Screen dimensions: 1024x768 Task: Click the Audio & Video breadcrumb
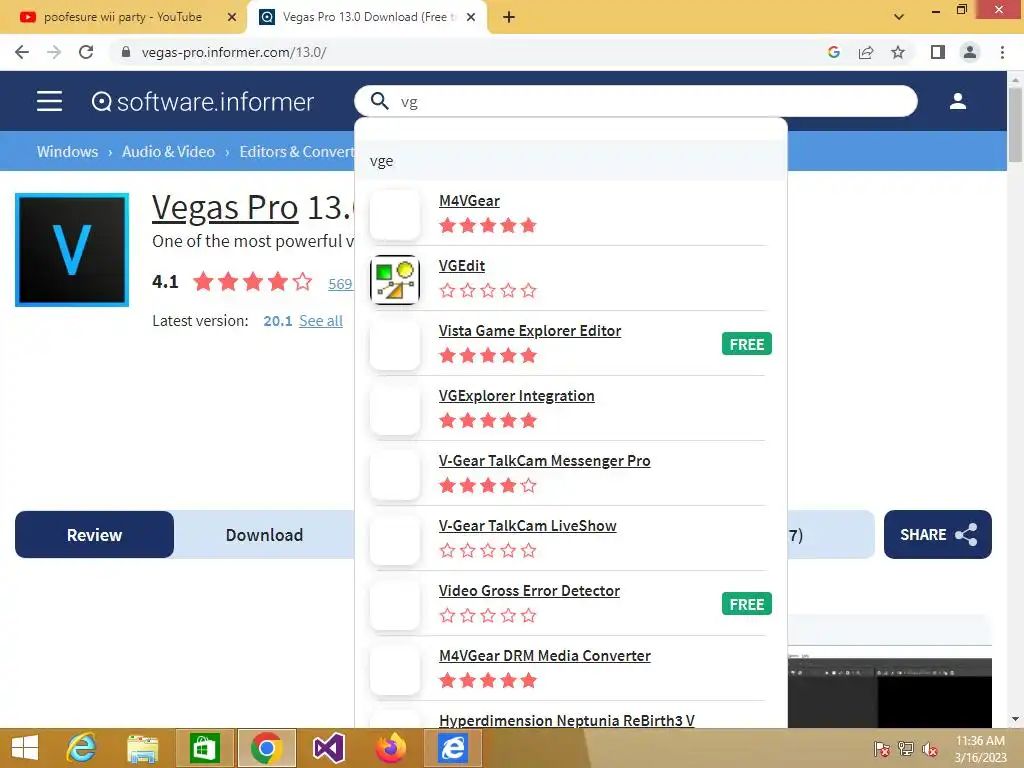click(x=168, y=152)
